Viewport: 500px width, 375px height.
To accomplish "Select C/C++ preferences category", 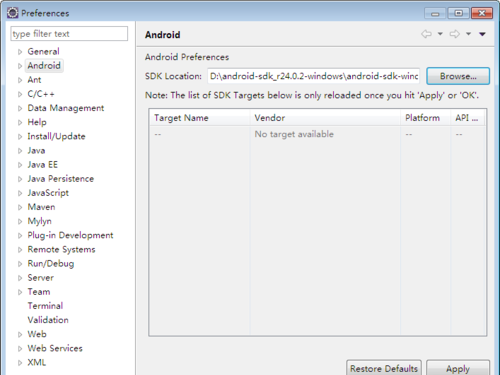I will coord(41,94).
